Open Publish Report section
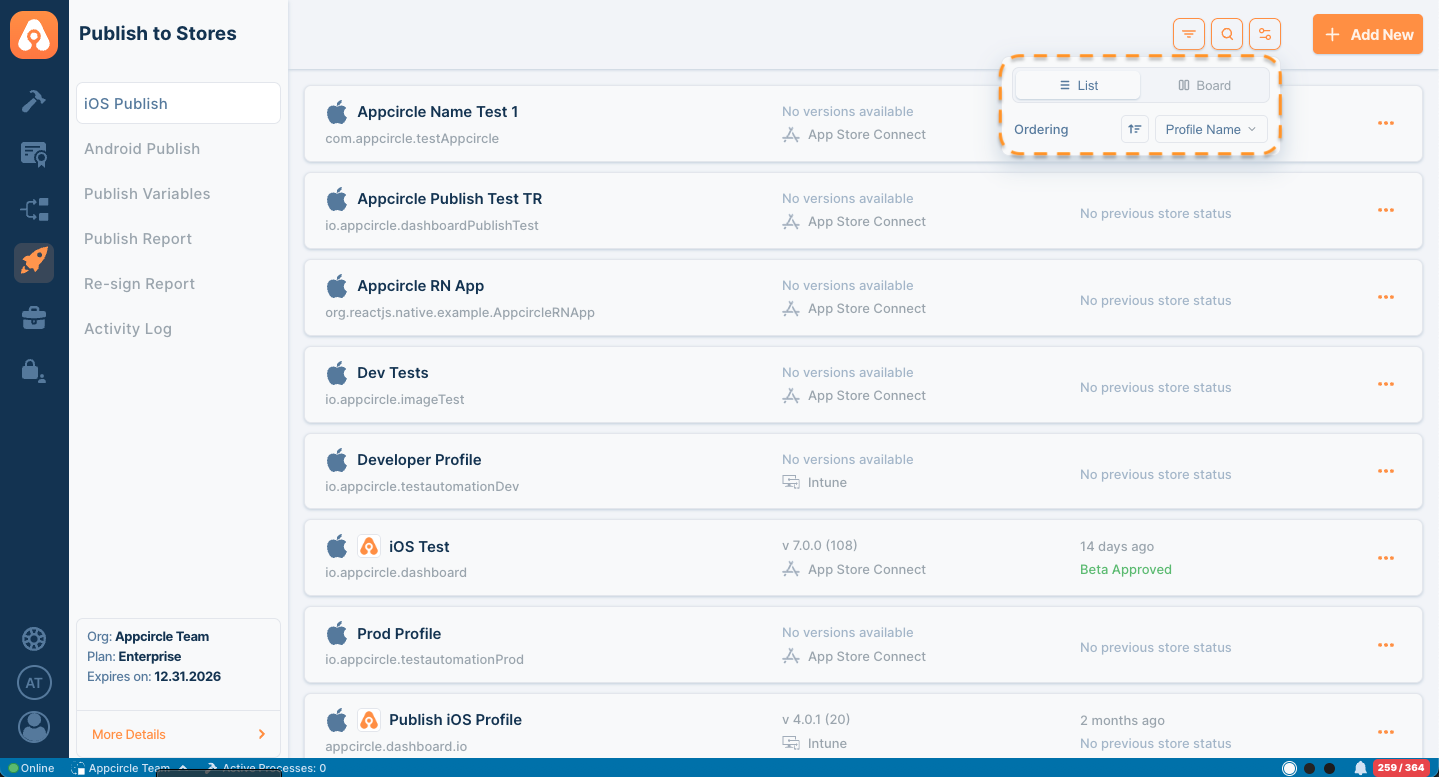 pyautogui.click(x=138, y=238)
